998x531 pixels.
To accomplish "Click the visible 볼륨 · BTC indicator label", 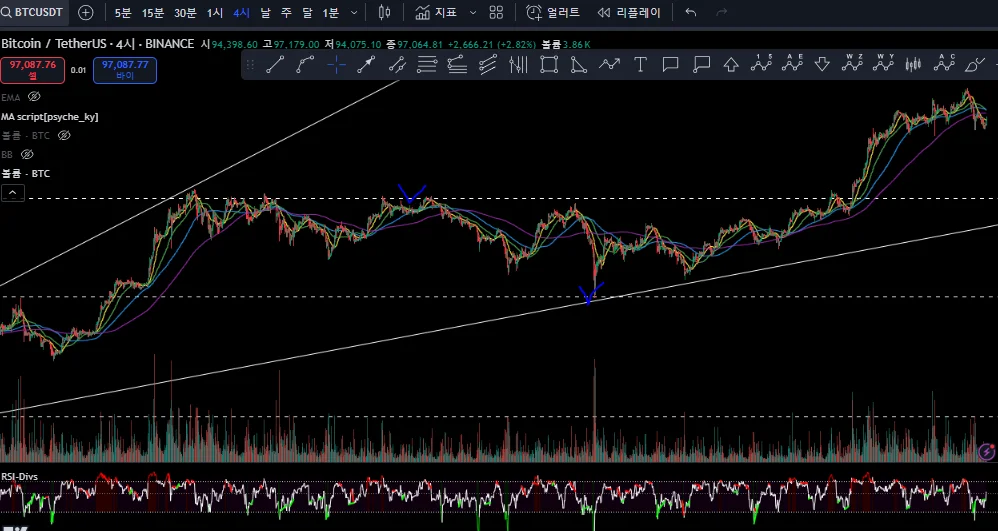I will click(x=25, y=173).
